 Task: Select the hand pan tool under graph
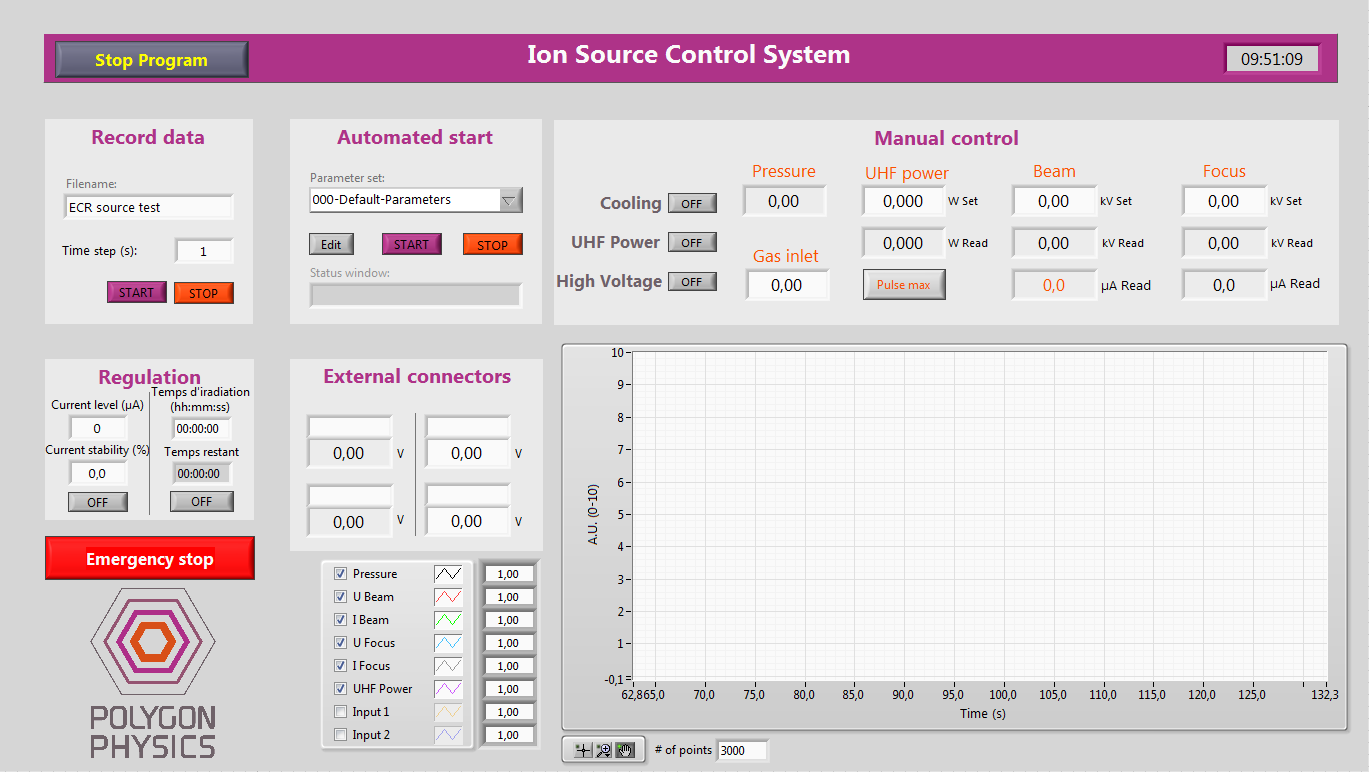(625, 750)
